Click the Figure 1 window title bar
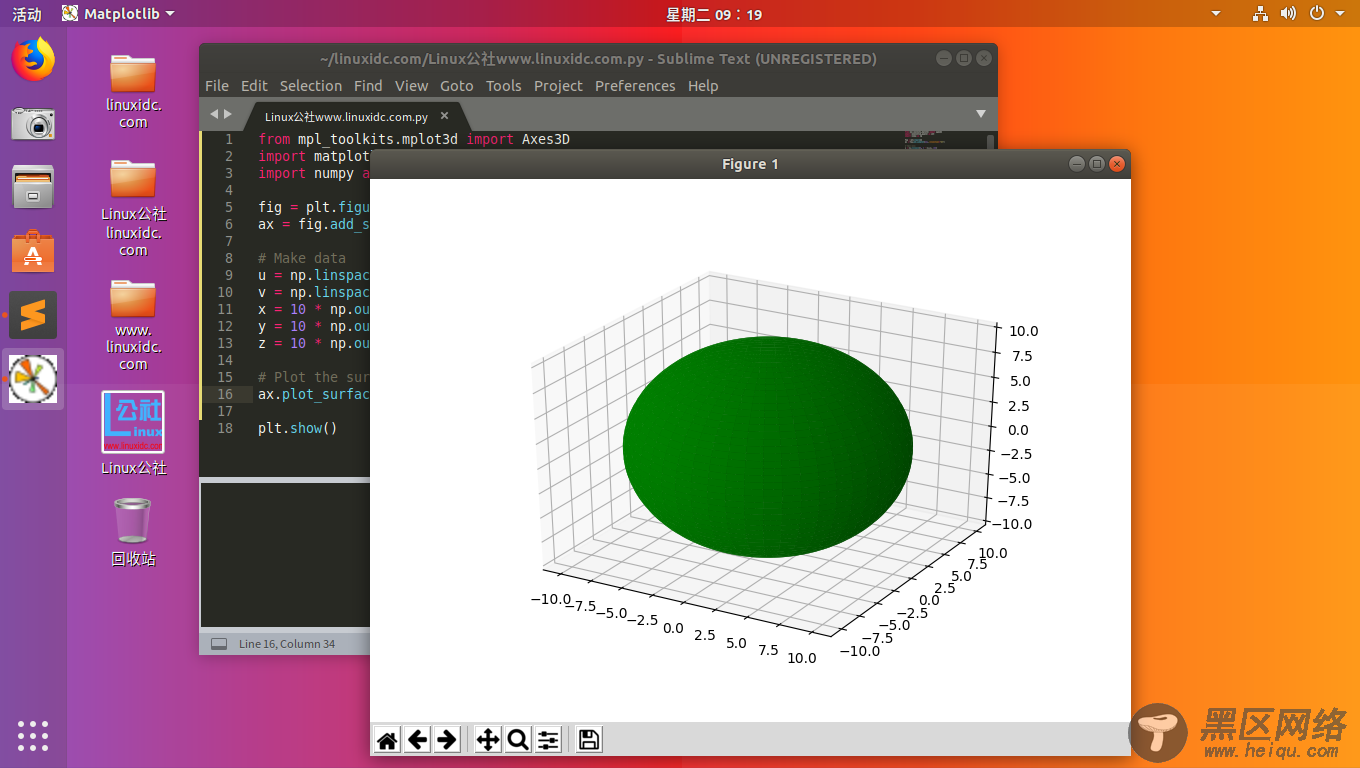This screenshot has height=768, width=1360. tap(750, 164)
